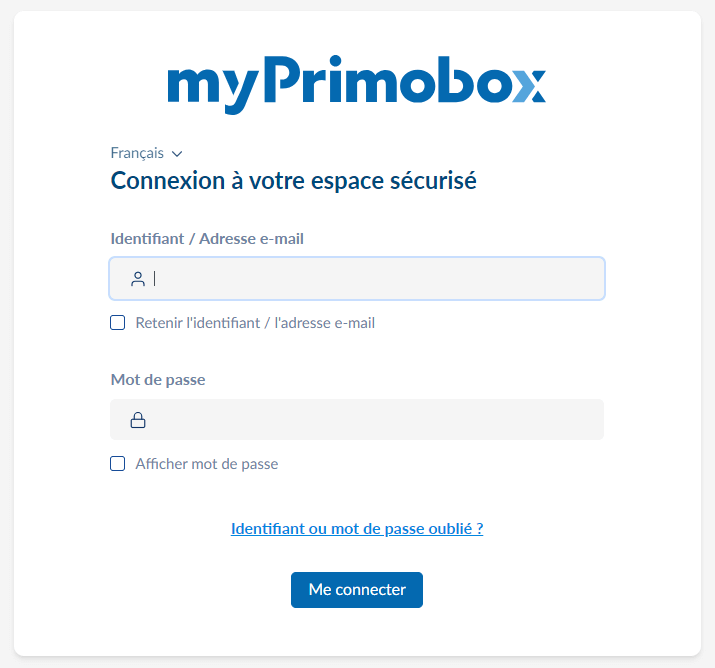715x668 pixels.
Task: Open 'Identifiant ou mot de passe oublié ?' link
Action: coord(357,529)
